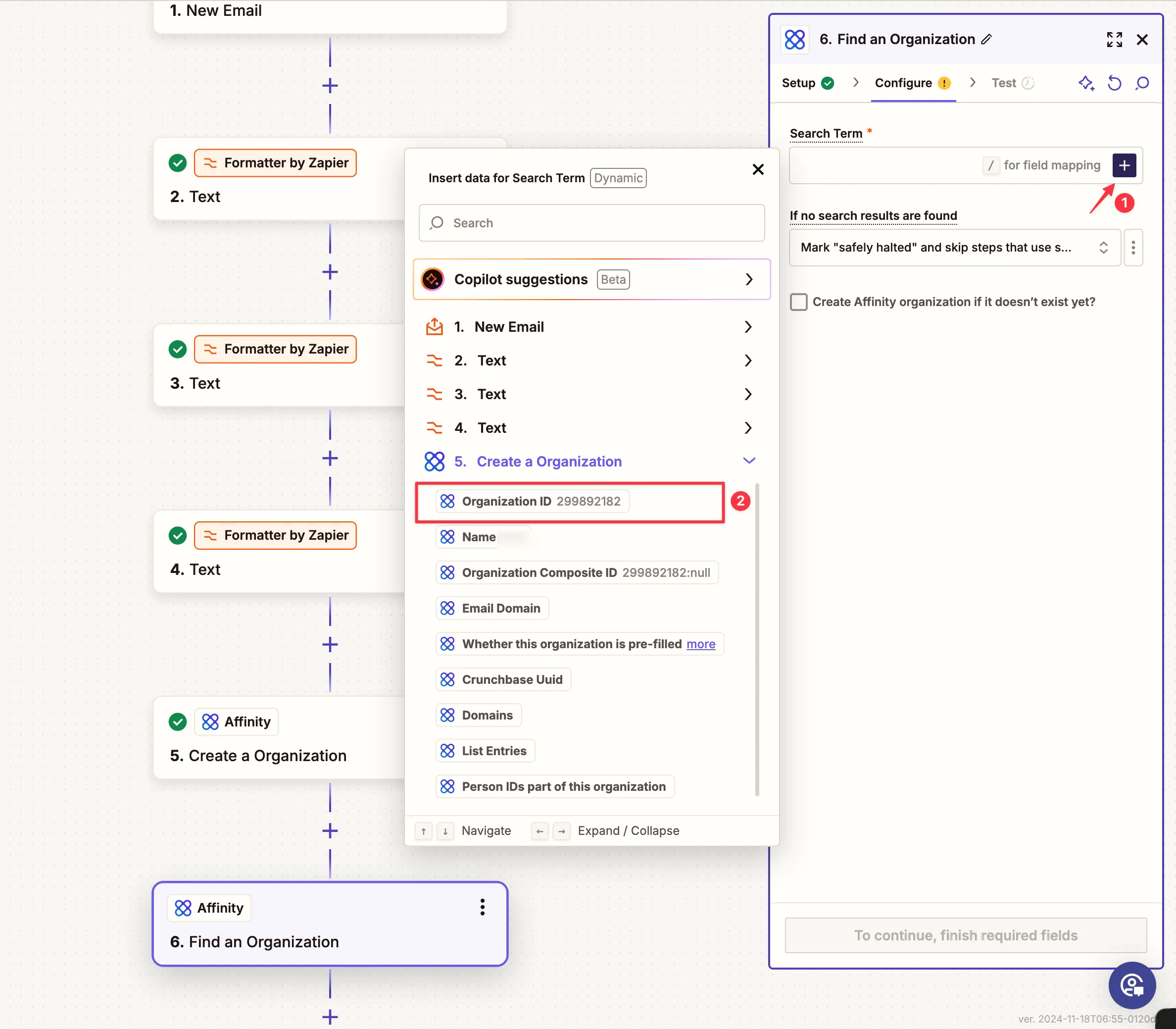This screenshot has height=1029, width=1176.
Task: Open the If no search results dropdown
Action: (x=954, y=248)
